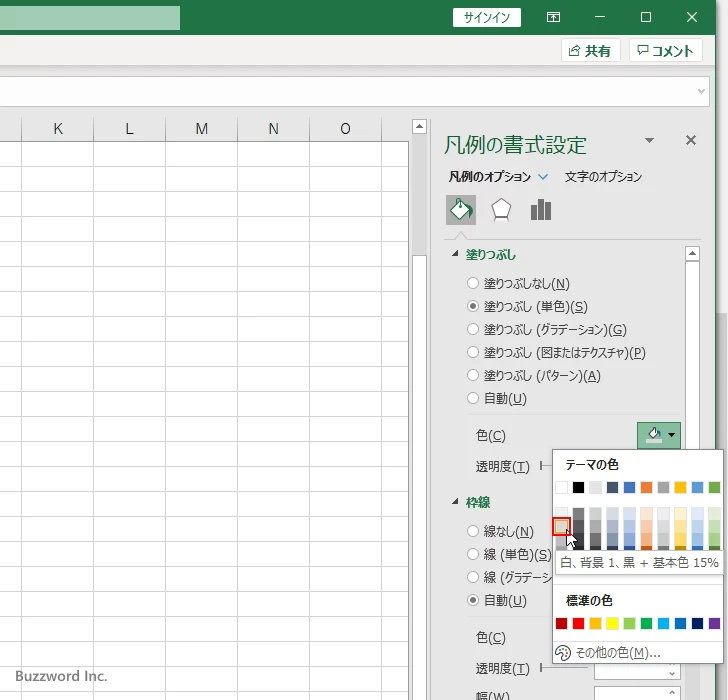This screenshot has width=728, height=700.
Task: Open the Legend Options bar chart icon
Action: pyautogui.click(x=541, y=210)
